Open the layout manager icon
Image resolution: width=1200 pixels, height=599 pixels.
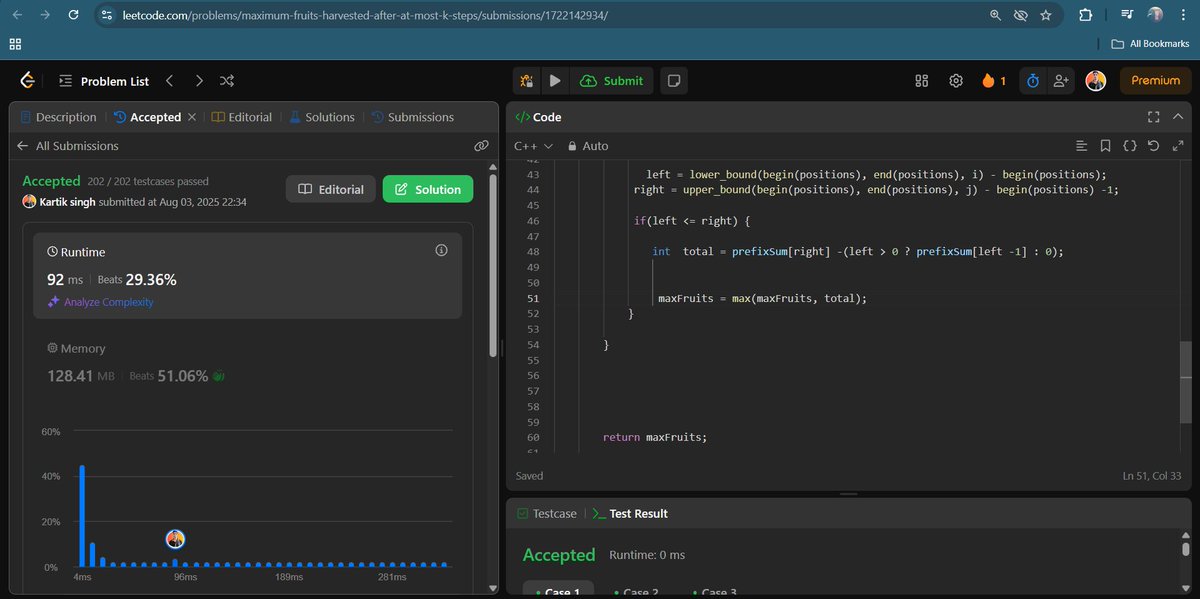[922, 81]
